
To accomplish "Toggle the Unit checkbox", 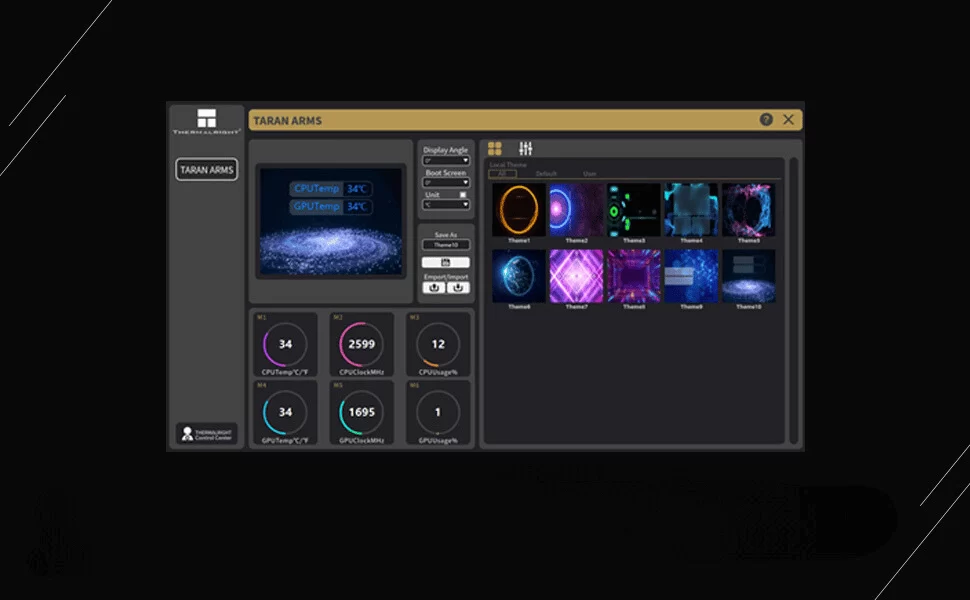I will [463, 194].
